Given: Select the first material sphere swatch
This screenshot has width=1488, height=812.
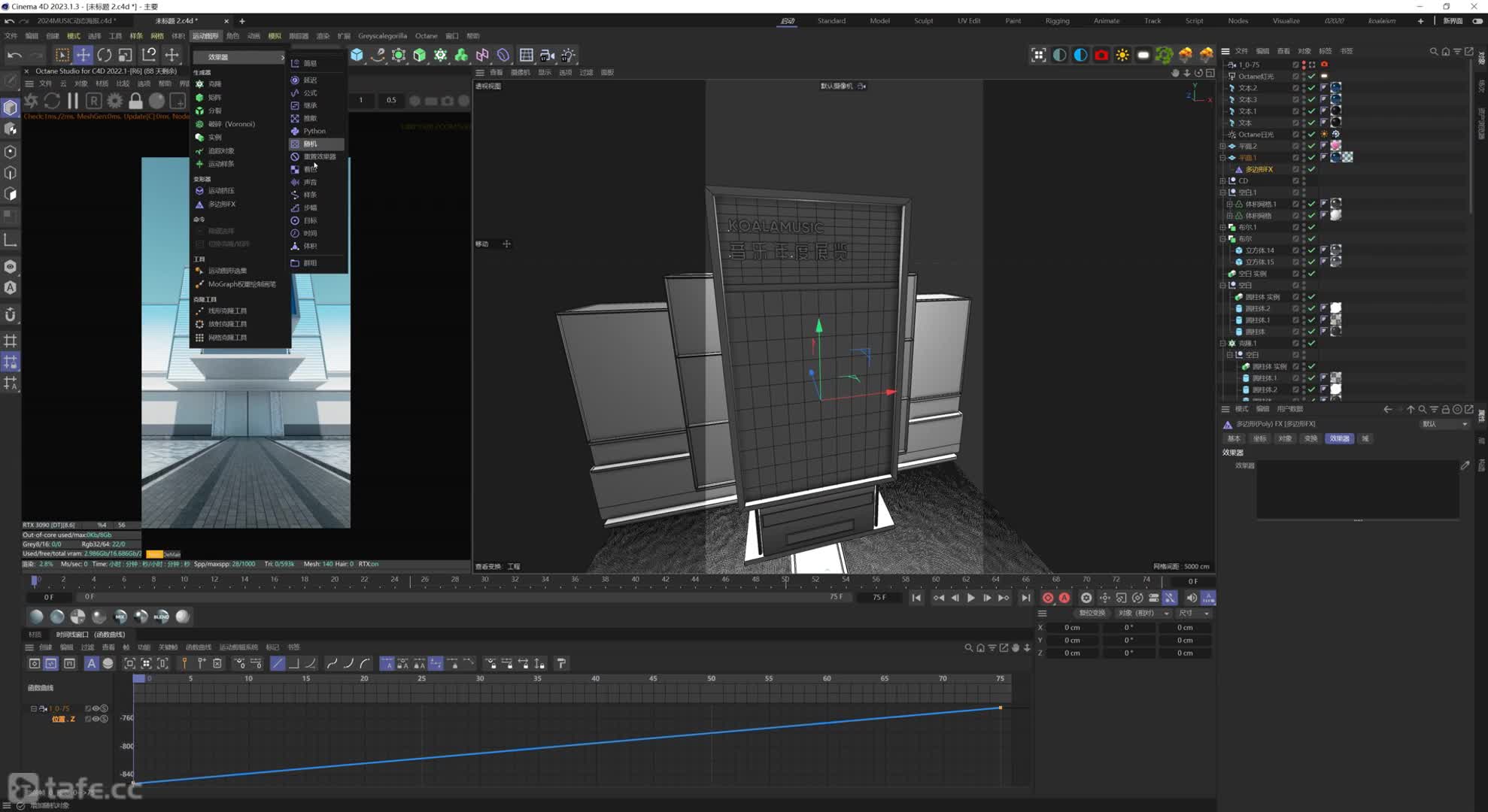Looking at the screenshot, I should tap(36, 617).
